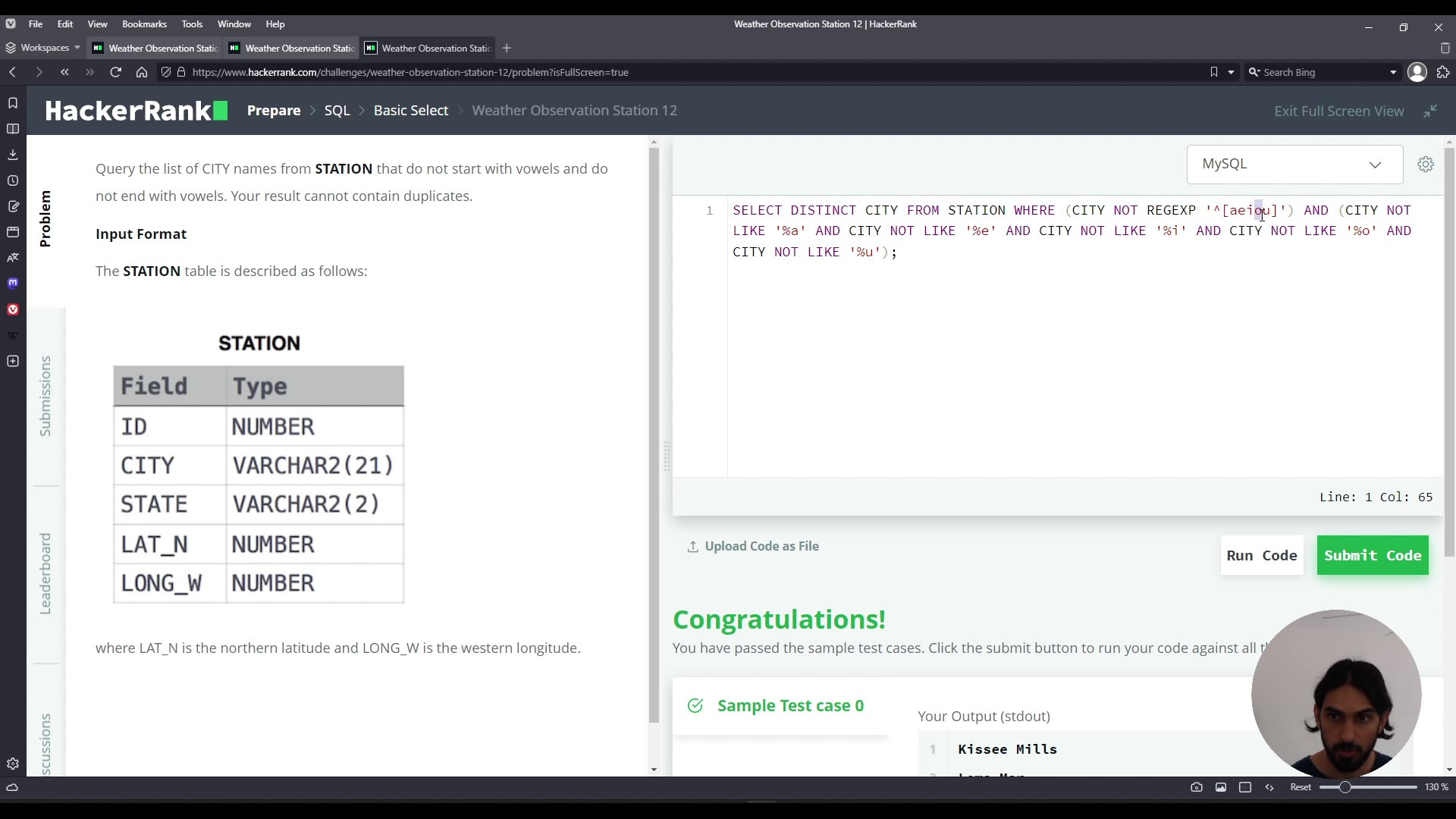
Task: Click Exit Full Screen View
Action: pyautogui.click(x=1338, y=111)
